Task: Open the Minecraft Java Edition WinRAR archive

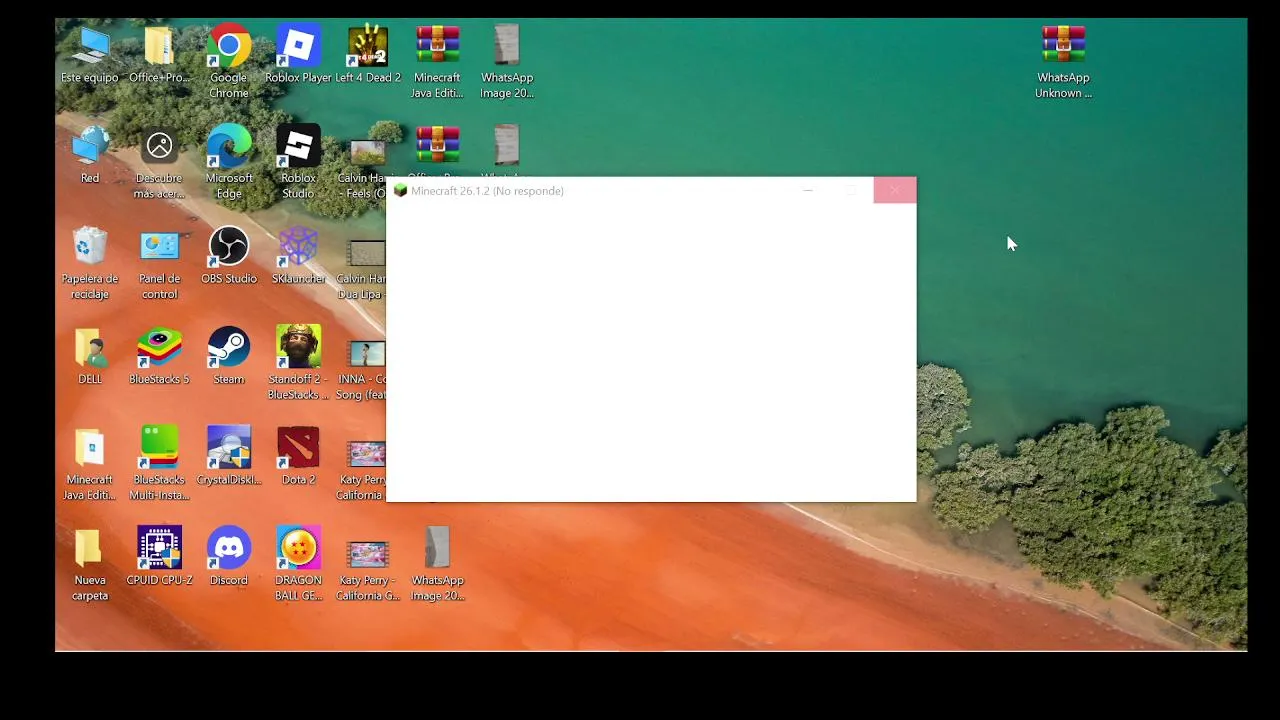Action: coord(437,62)
